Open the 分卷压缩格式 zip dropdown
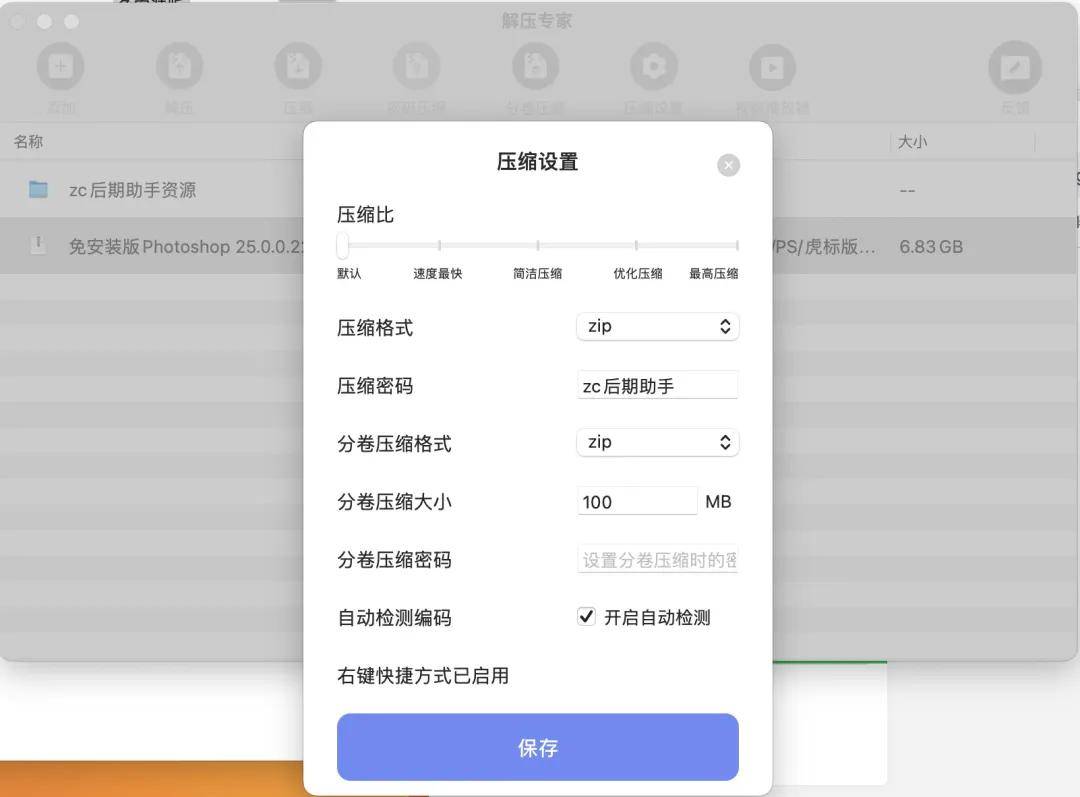The width and height of the screenshot is (1080, 797). [x=658, y=442]
